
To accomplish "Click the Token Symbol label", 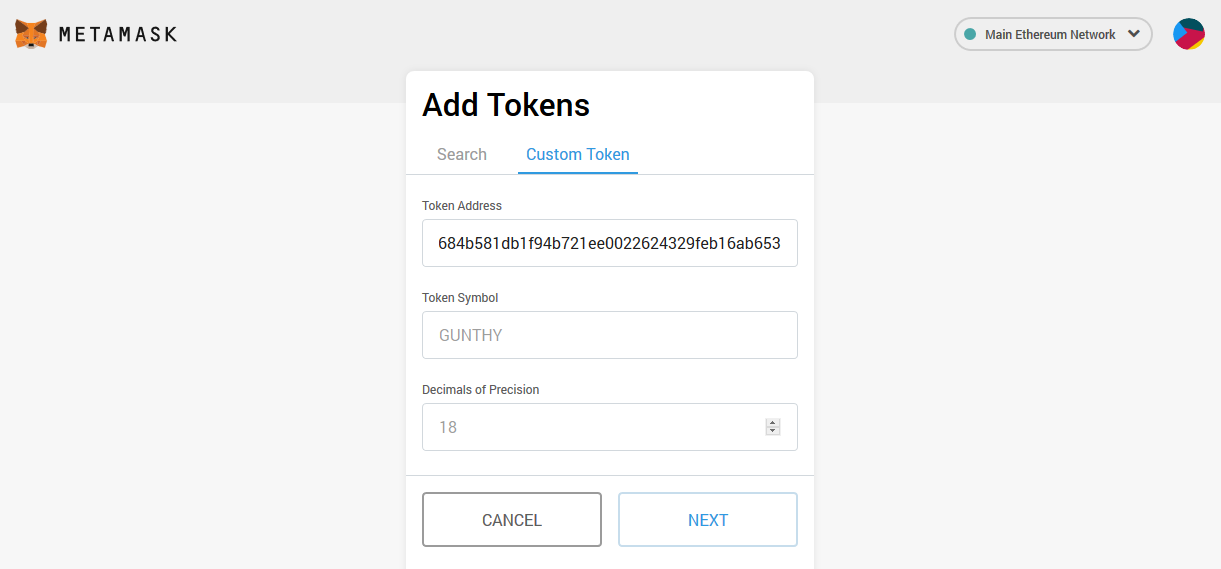I will pos(460,298).
